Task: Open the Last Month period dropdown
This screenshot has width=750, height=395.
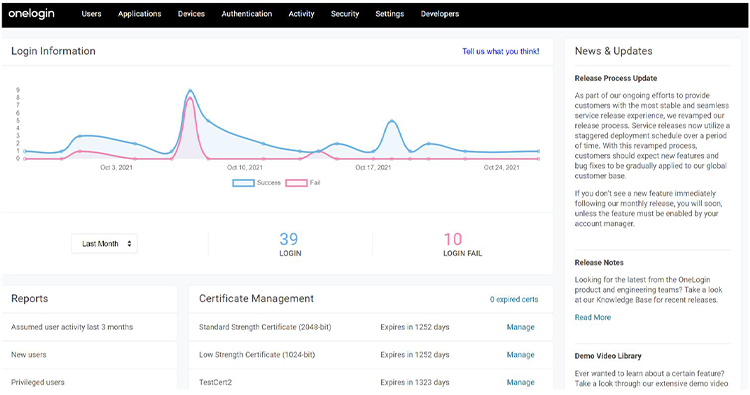Action: [x=104, y=243]
